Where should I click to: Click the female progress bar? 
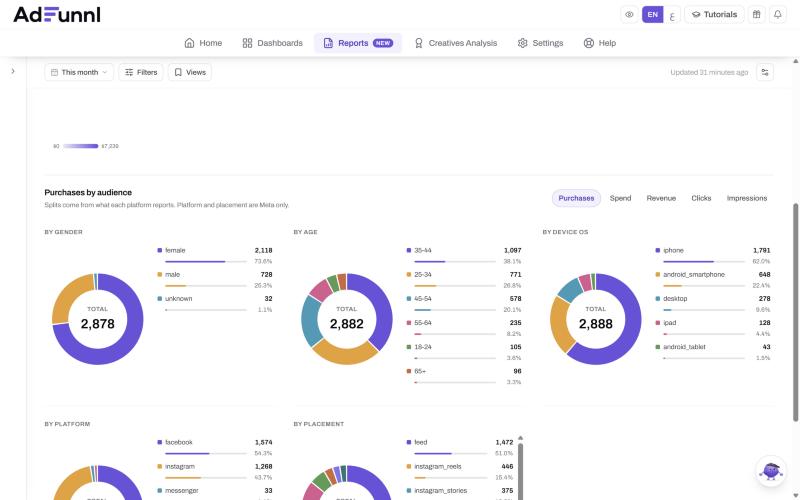(x=206, y=261)
